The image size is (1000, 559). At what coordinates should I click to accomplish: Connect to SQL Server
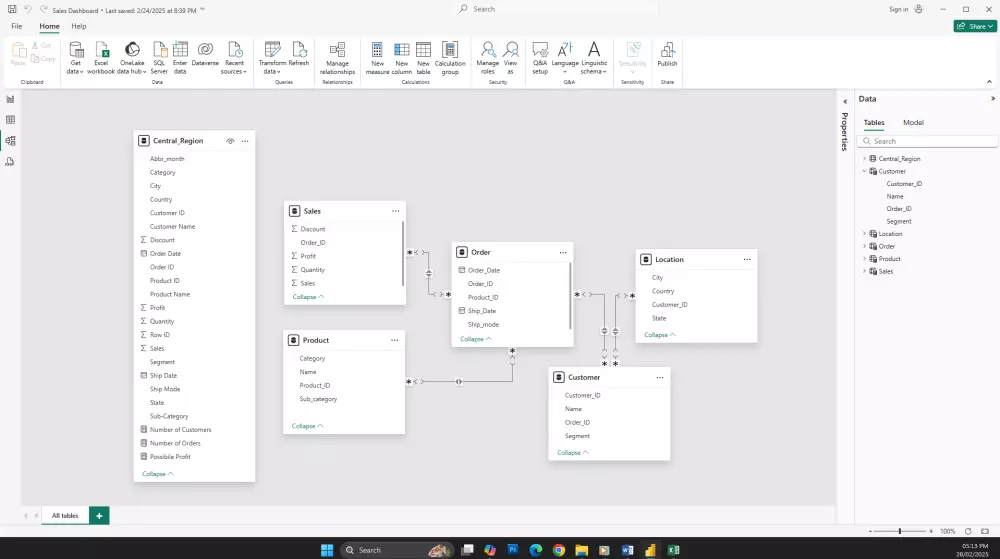click(159, 58)
